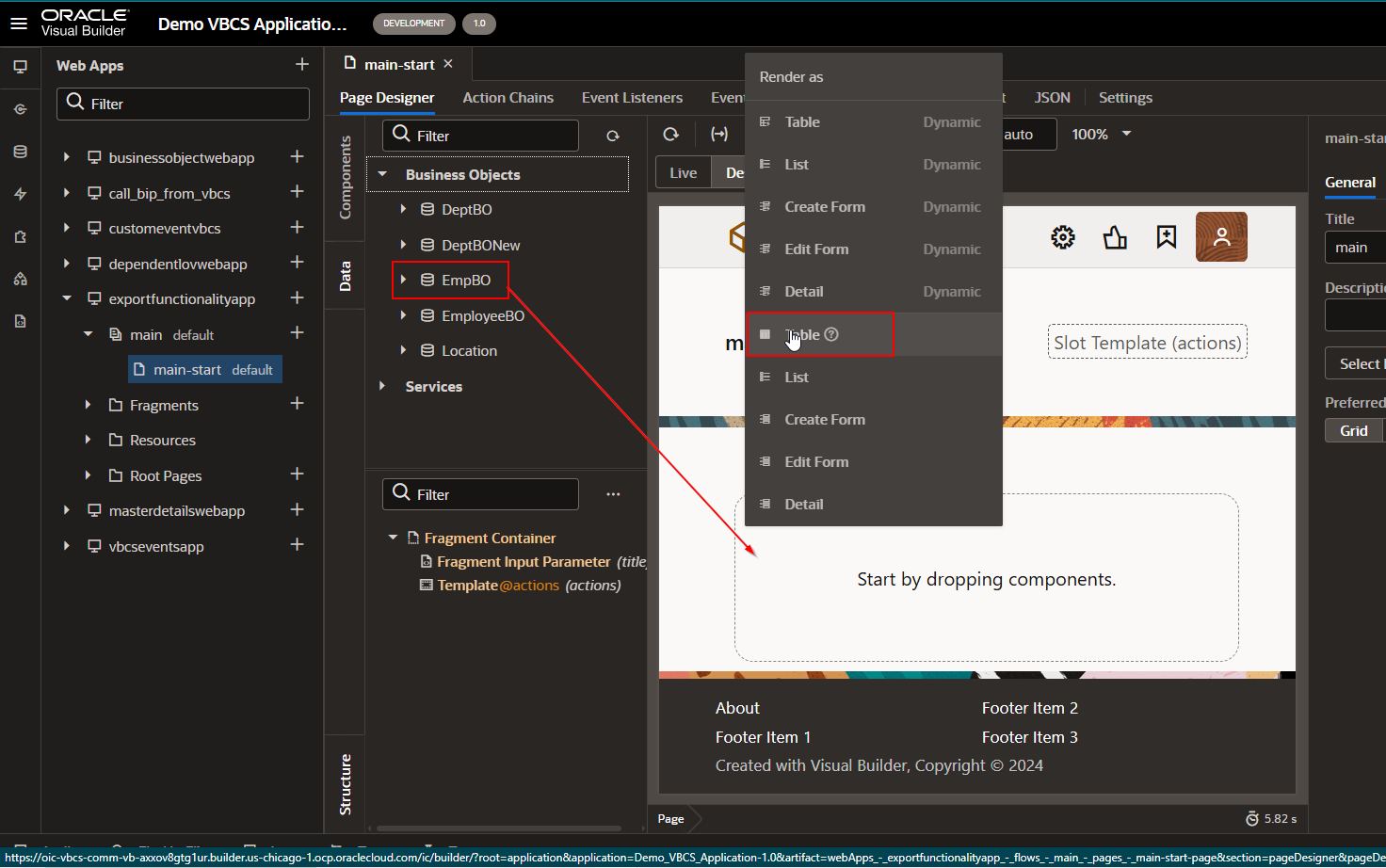The image size is (1386, 868).
Task: Switch to Event Listeners tab
Action: (632, 97)
